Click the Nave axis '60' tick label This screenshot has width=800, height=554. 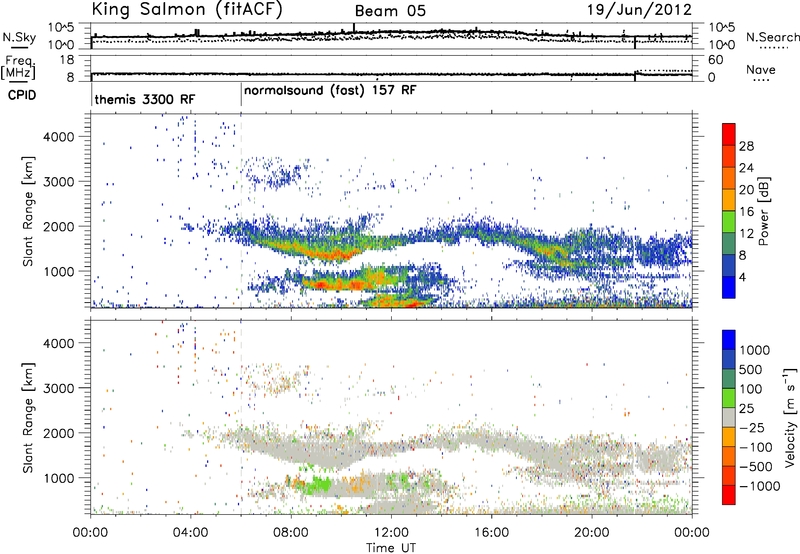[x=715, y=60]
